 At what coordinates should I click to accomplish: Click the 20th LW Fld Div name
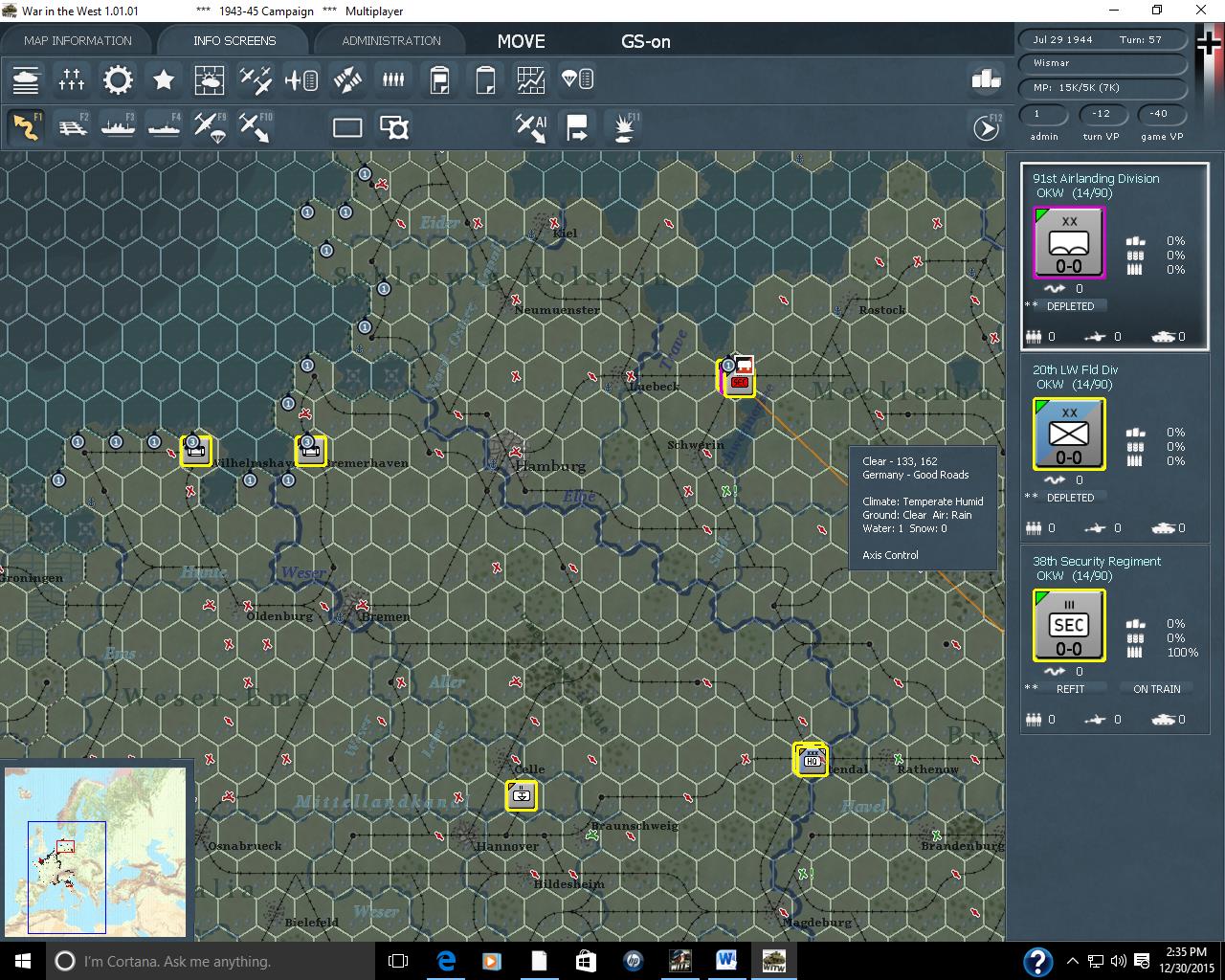(x=1076, y=369)
